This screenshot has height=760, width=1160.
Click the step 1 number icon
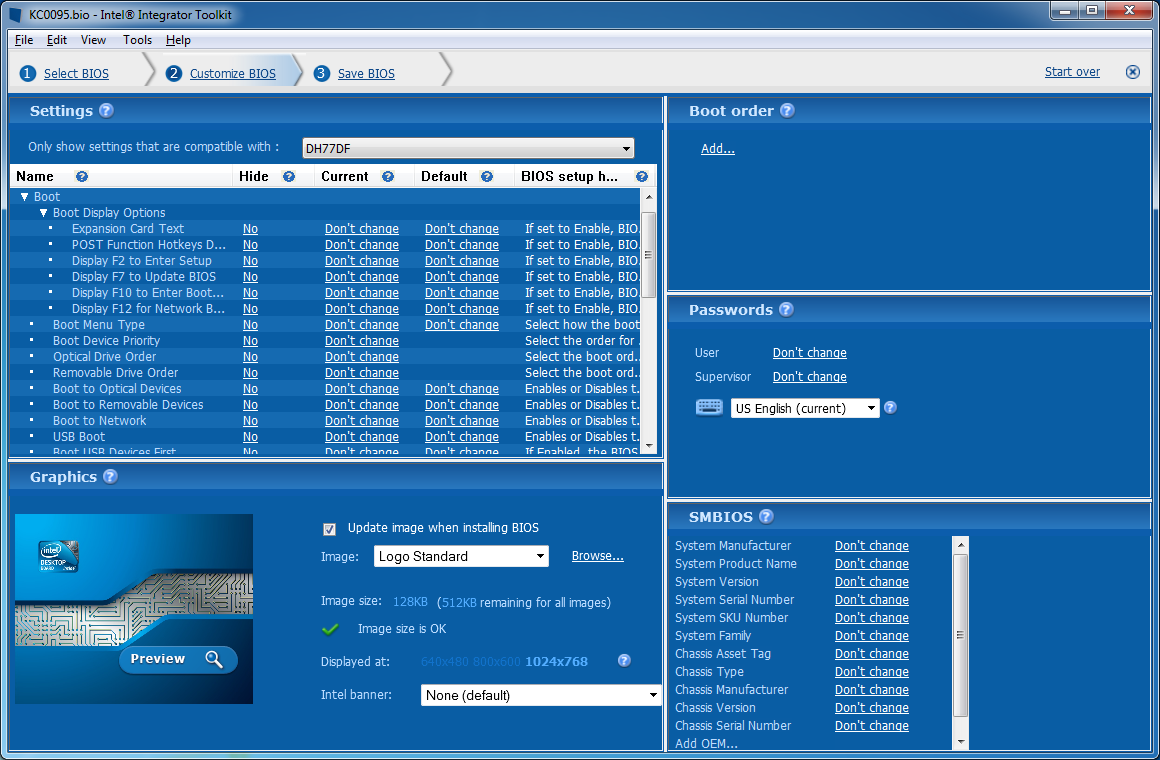27,73
